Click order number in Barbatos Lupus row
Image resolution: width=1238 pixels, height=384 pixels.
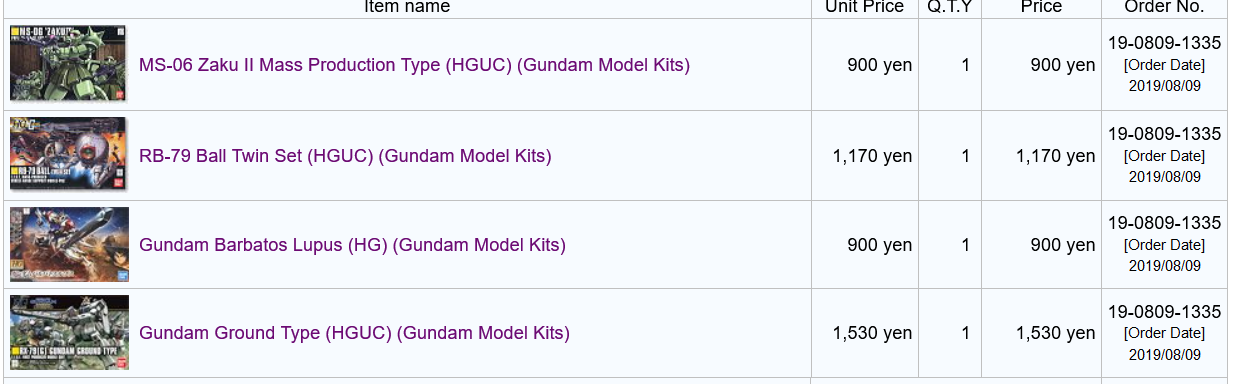point(1164,223)
